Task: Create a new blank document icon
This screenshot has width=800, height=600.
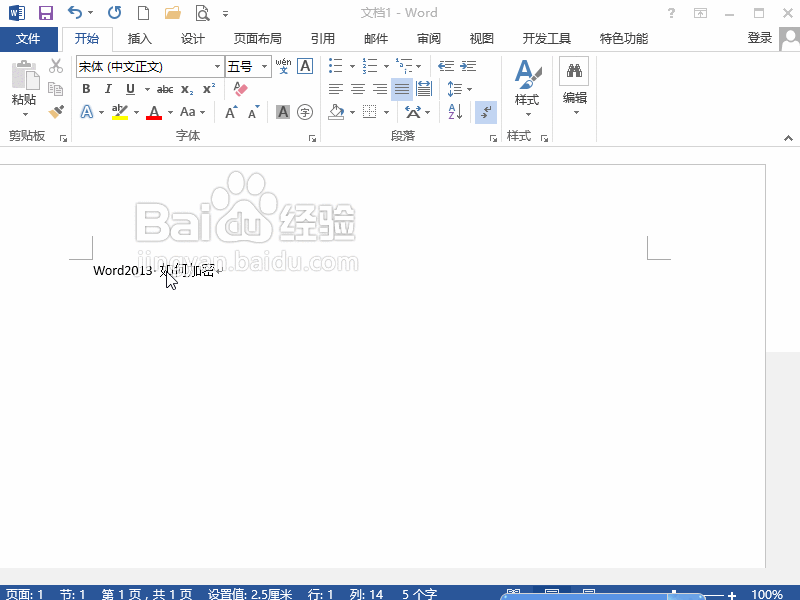Action: click(143, 13)
